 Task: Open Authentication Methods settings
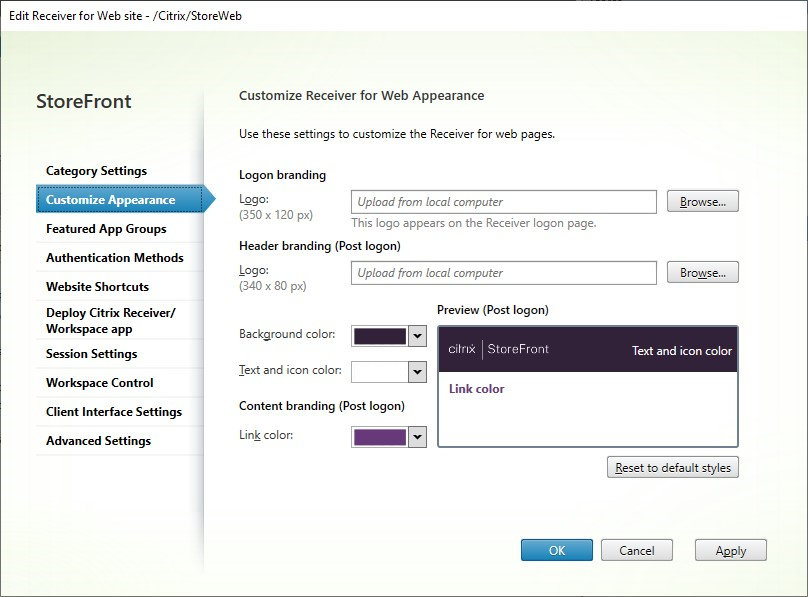point(115,258)
